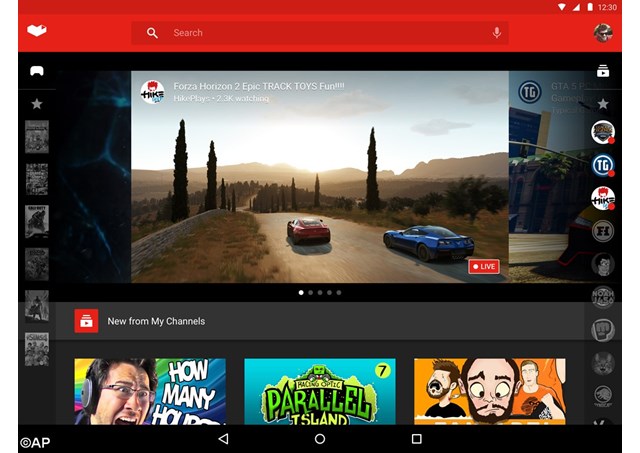
Task: Open the brofist channel avatar
Action: [x=603, y=330]
